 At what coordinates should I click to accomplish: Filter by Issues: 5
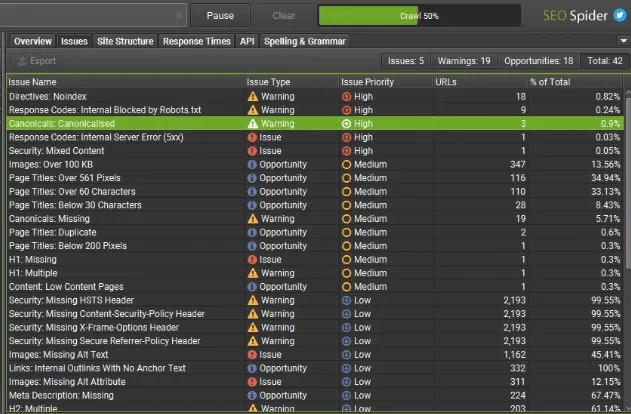click(x=406, y=61)
